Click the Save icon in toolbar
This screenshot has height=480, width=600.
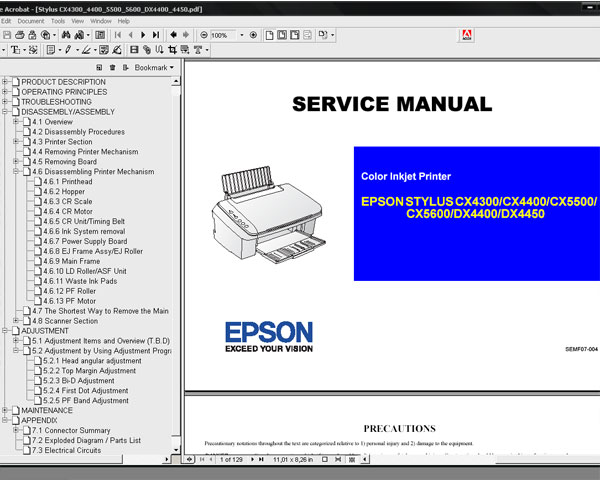pyautogui.click(x=7, y=35)
